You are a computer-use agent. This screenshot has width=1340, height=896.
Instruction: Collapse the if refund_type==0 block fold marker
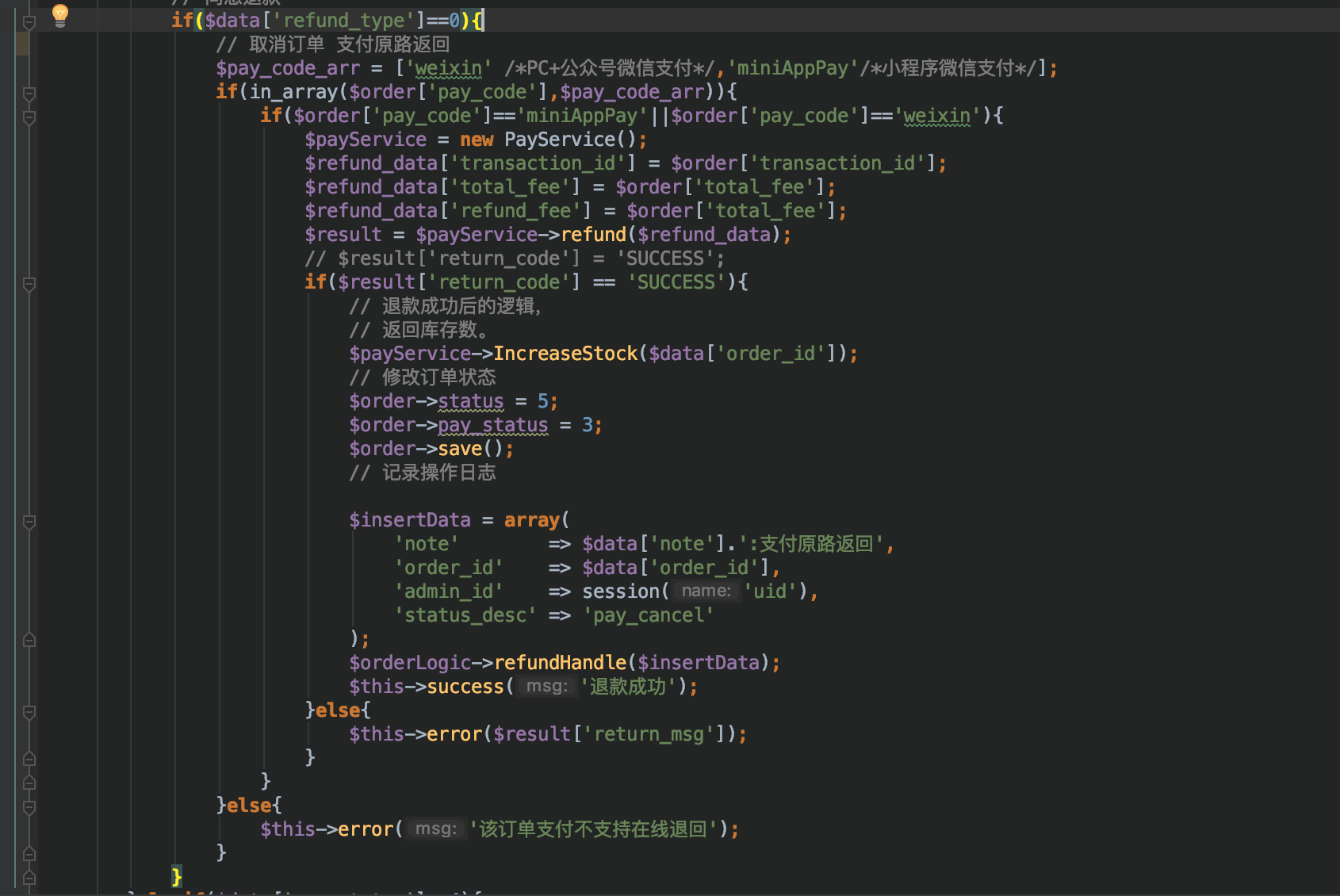tap(29, 22)
